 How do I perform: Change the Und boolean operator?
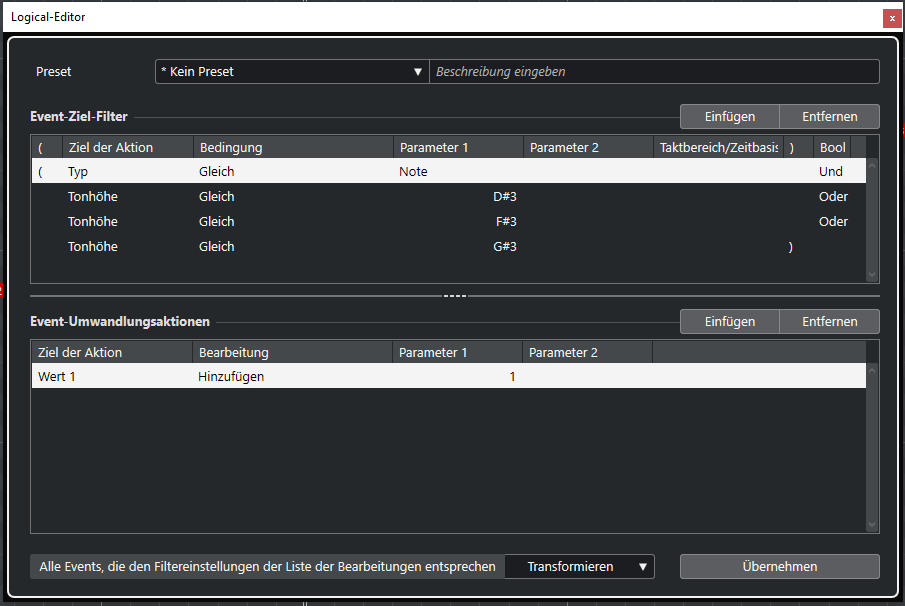[831, 172]
